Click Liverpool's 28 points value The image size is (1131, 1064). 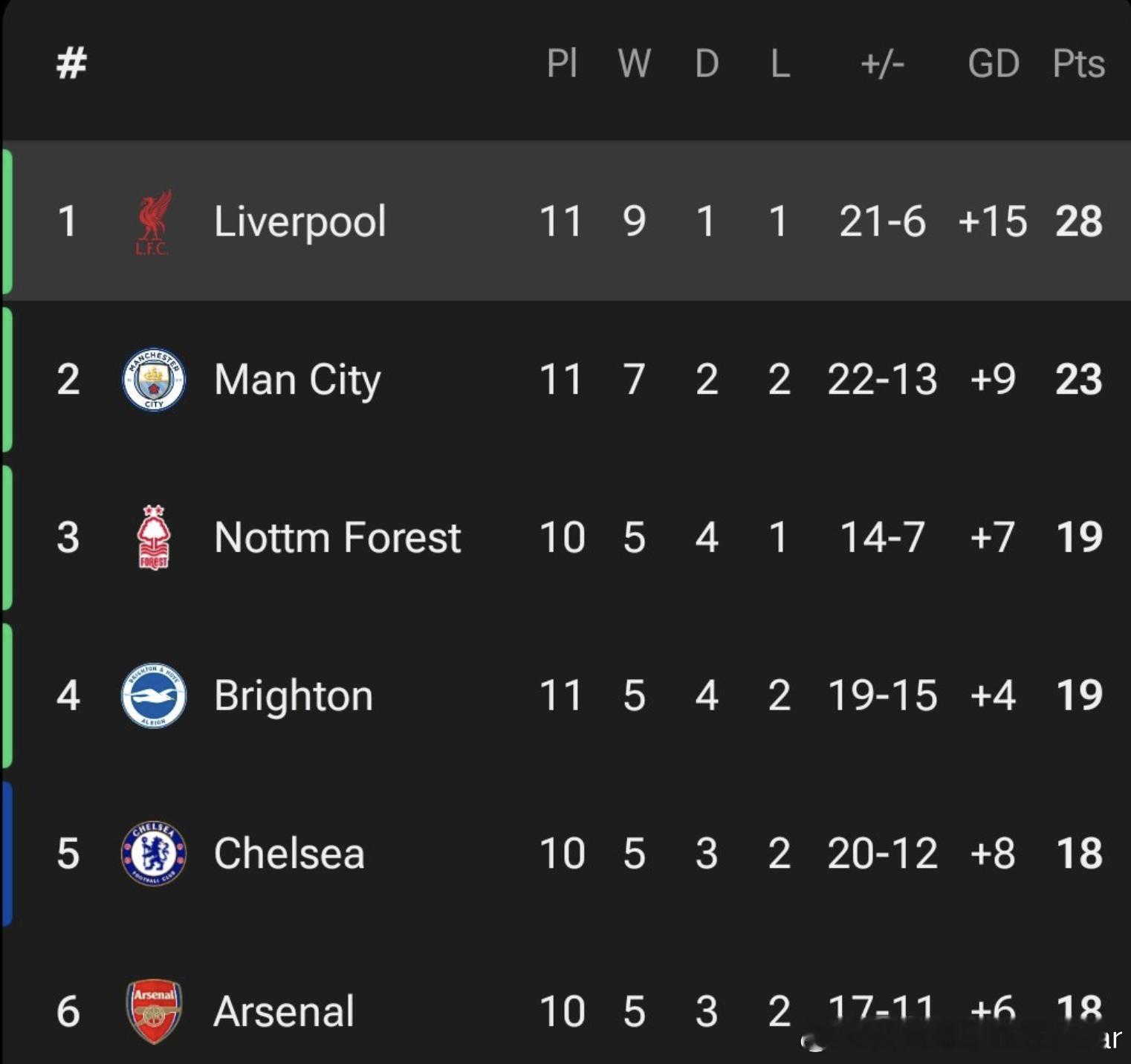(1078, 221)
